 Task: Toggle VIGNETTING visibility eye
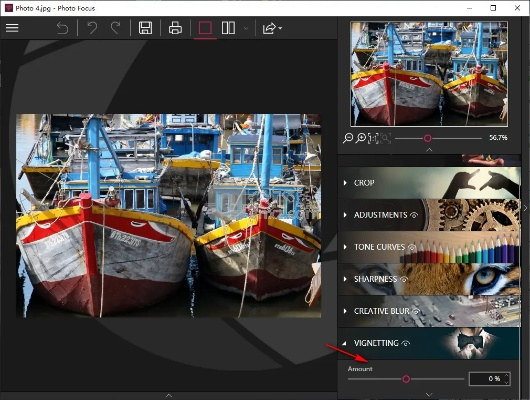406,343
